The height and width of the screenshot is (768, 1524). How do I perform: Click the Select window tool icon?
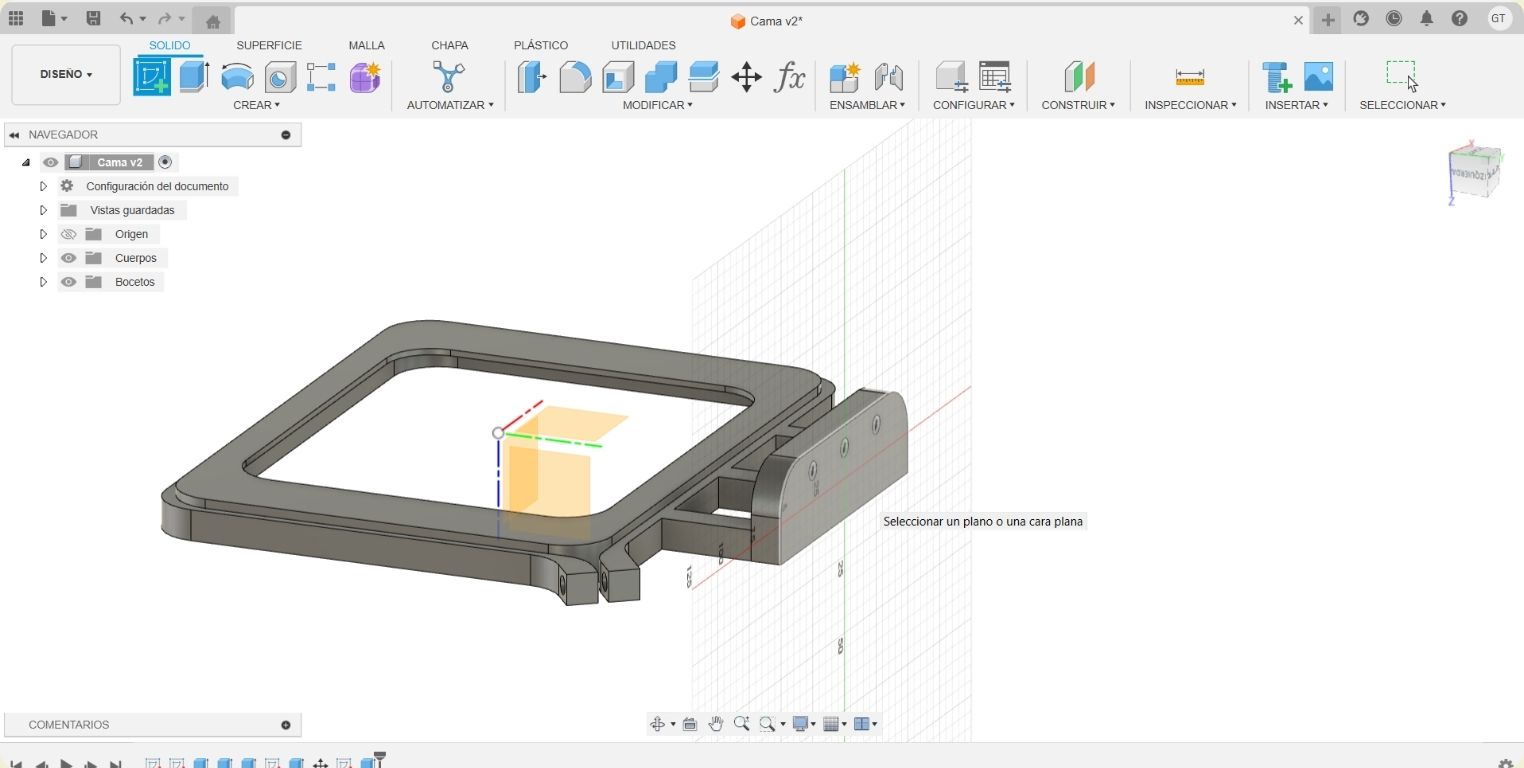(x=1402, y=77)
